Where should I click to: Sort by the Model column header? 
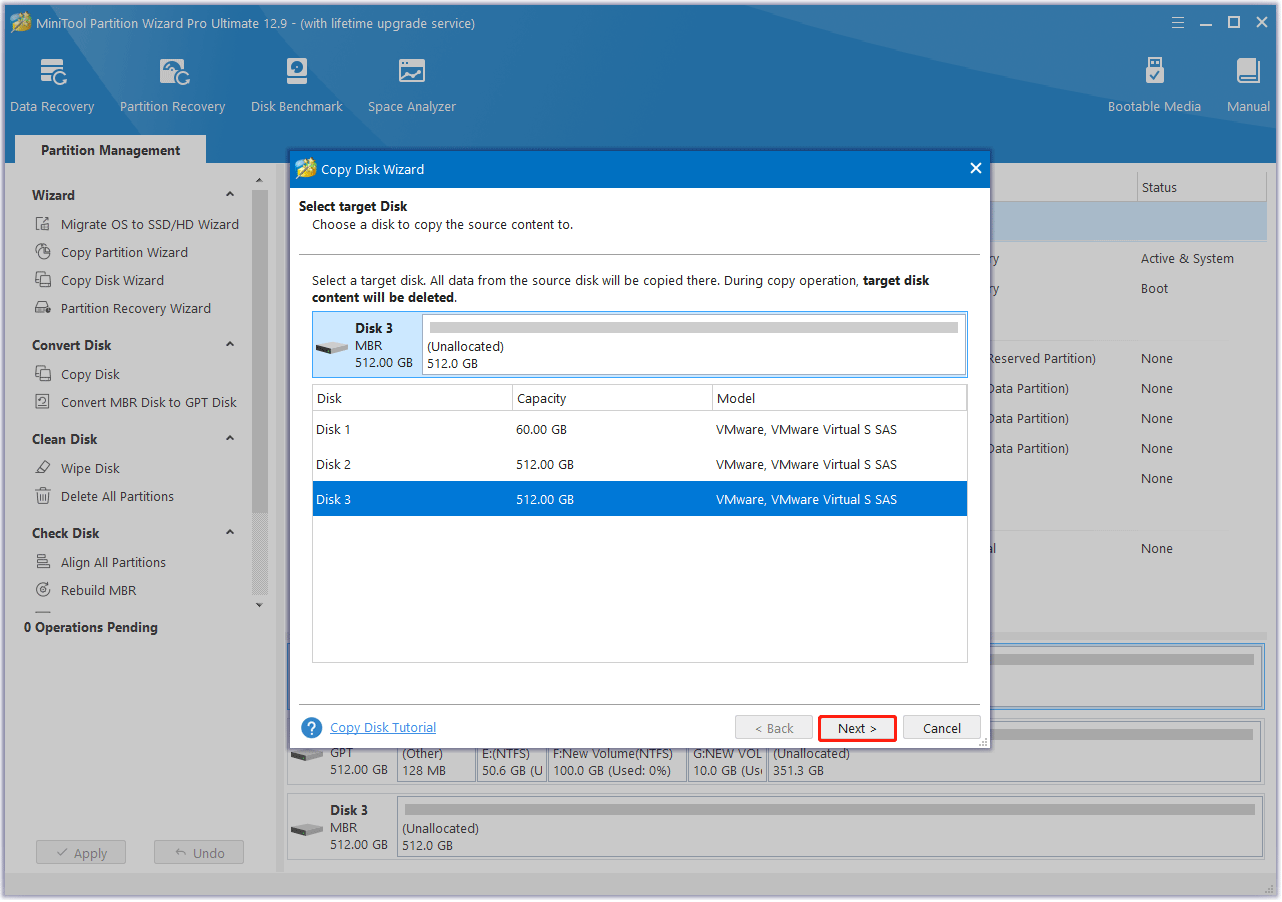840,398
